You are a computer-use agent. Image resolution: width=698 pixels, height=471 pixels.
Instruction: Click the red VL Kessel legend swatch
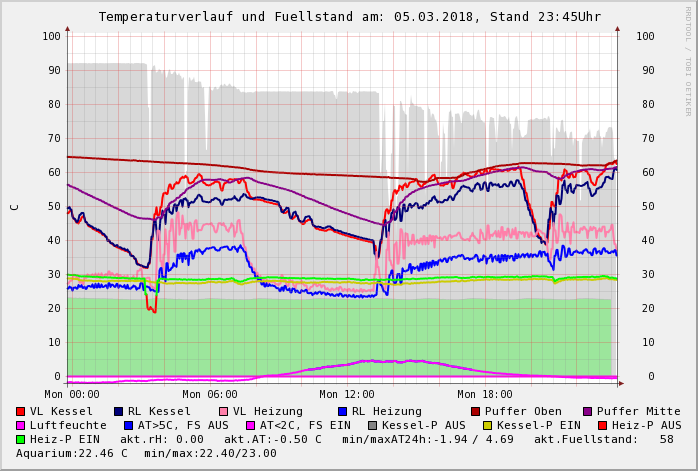tap(20, 411)
